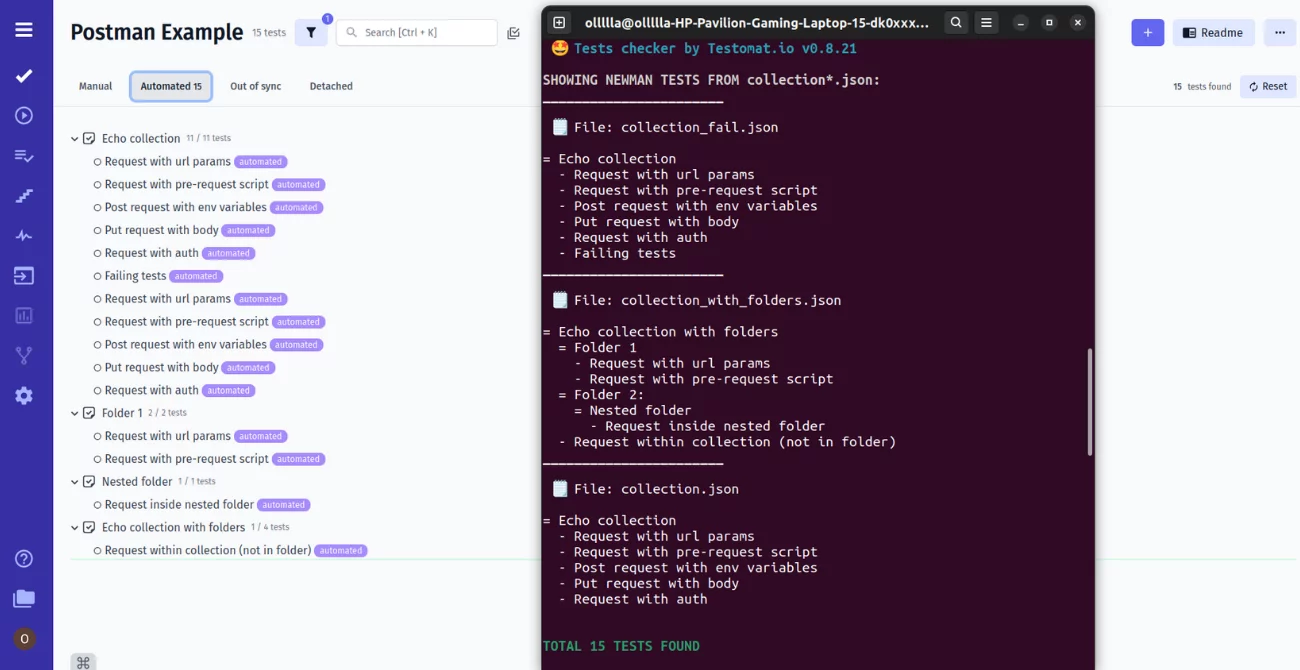
Task: Open the branch/version control icon in sidebar
Action: click(x=24, y=355)
